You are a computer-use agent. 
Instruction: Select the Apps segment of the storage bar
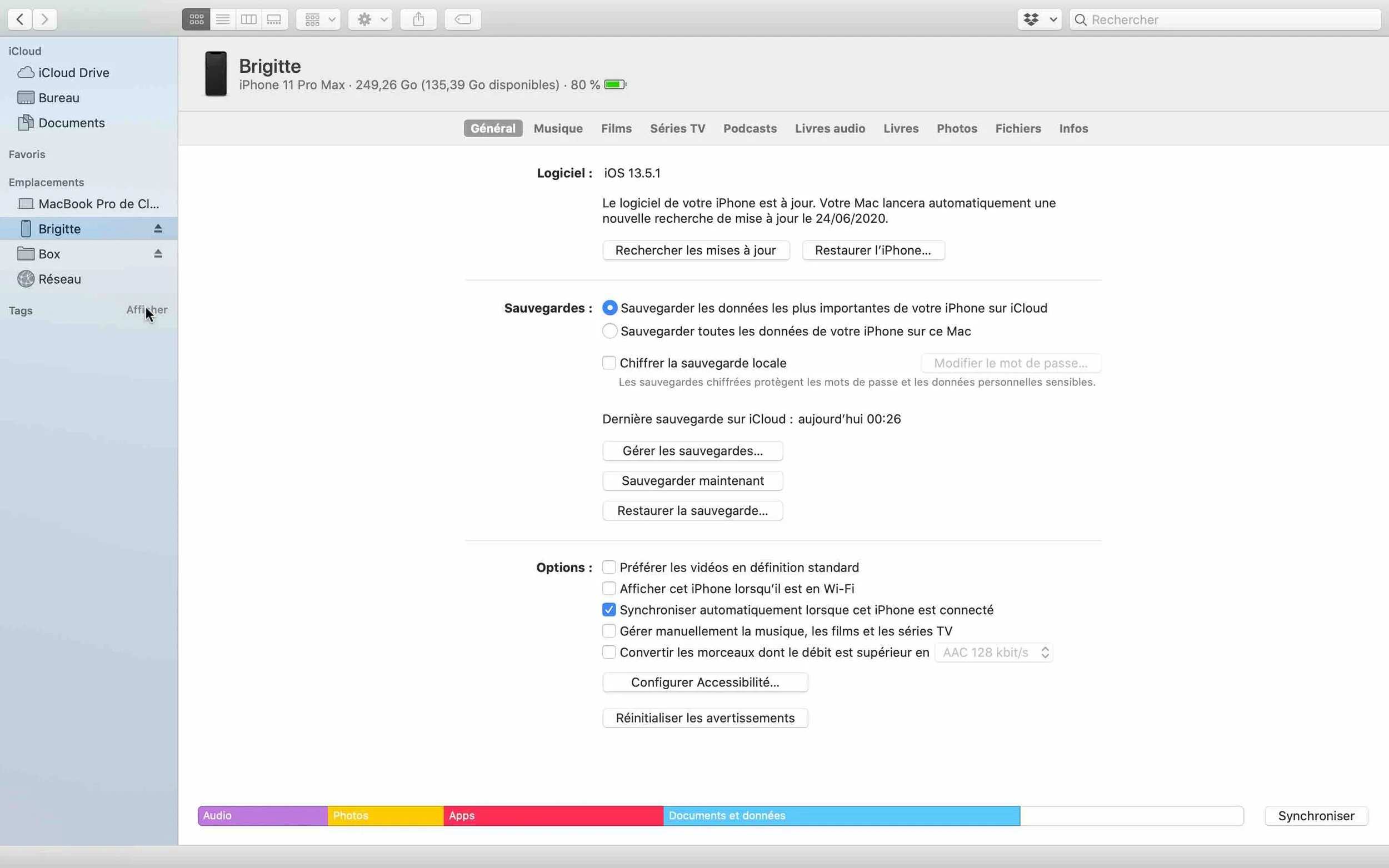pyautogui.click(x=551, y=815)
